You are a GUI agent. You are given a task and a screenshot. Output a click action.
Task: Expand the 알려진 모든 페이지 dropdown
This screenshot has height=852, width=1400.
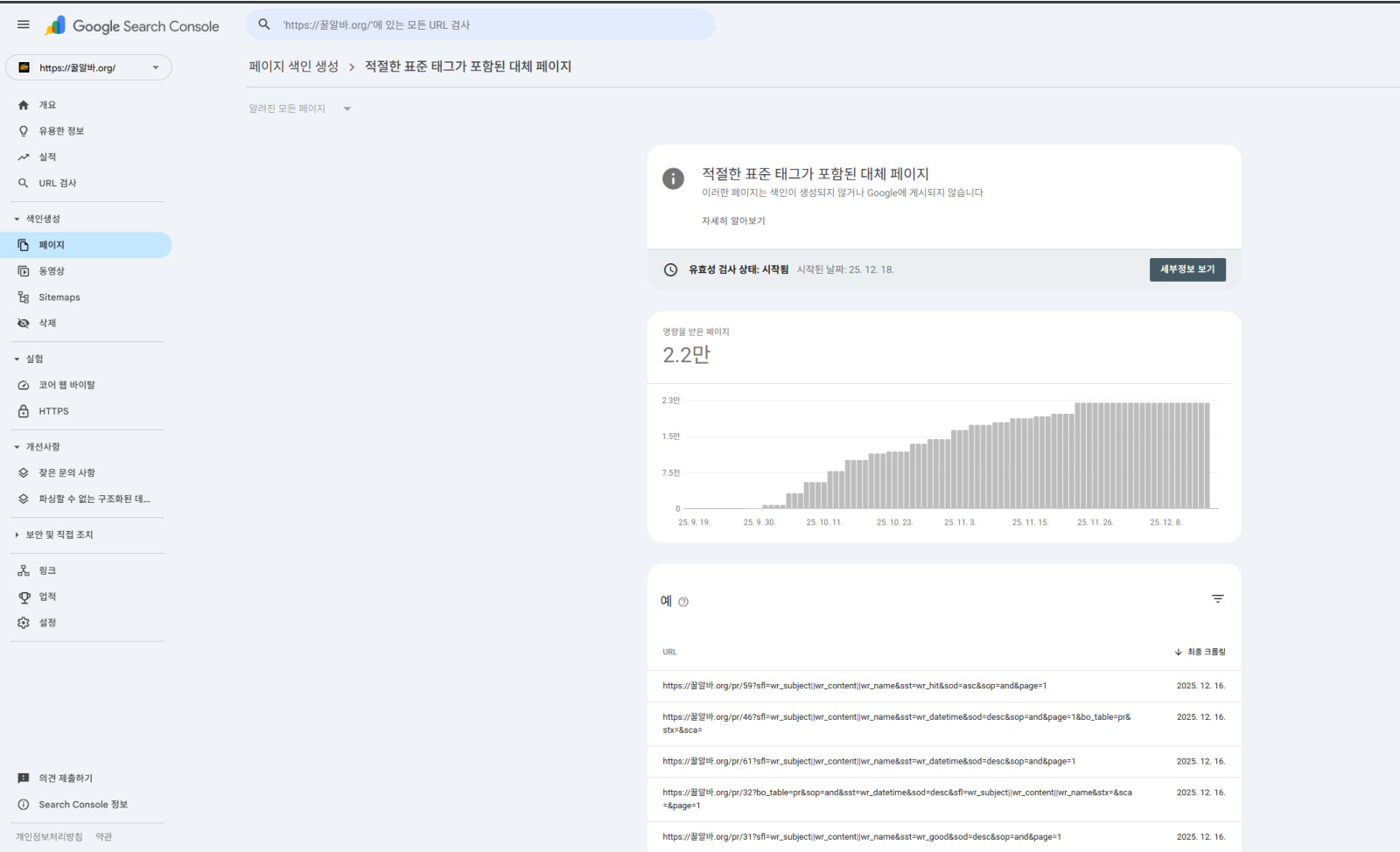299,109
